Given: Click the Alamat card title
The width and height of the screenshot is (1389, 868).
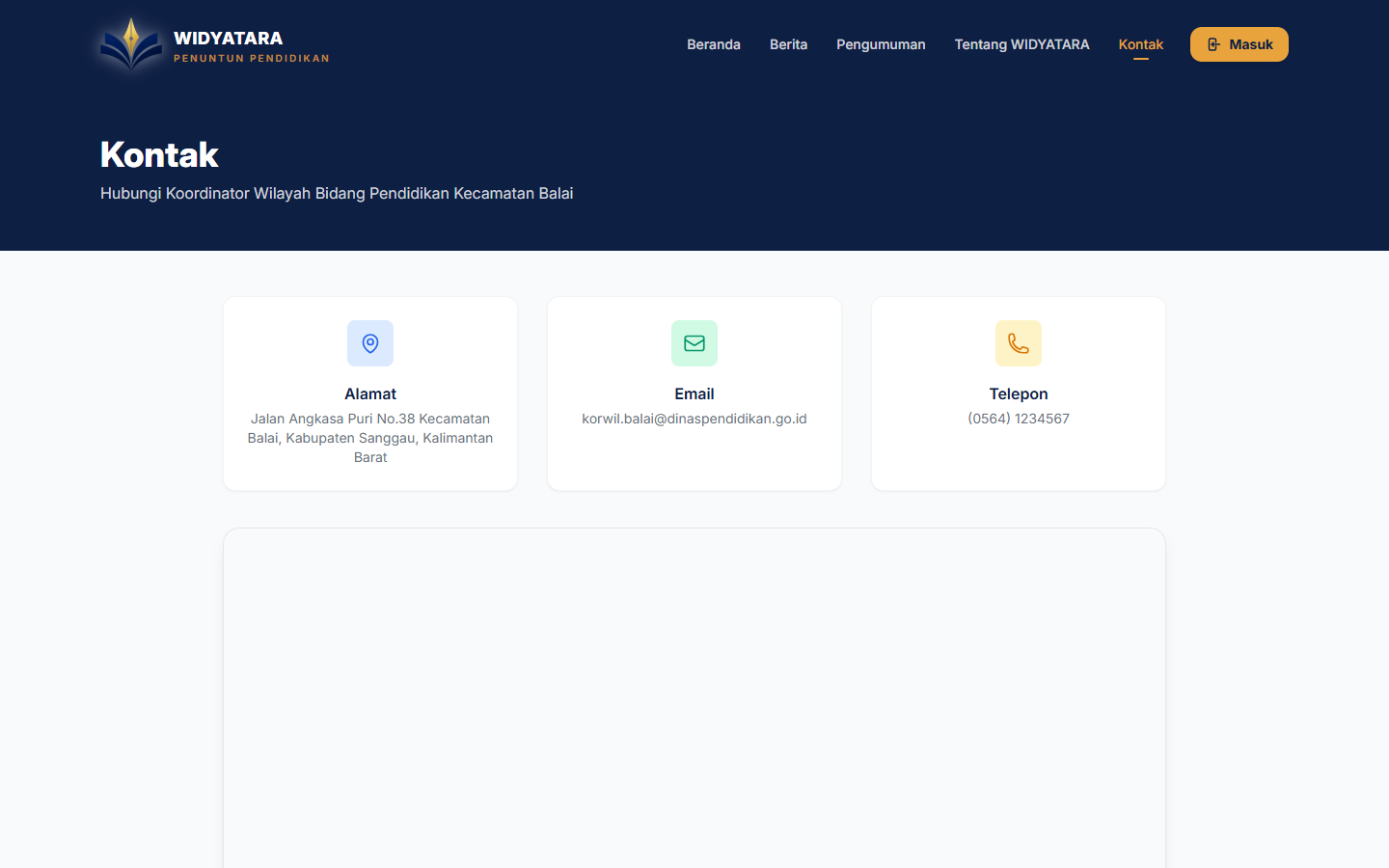Looking at the screenshot, I should coord(370,393).
